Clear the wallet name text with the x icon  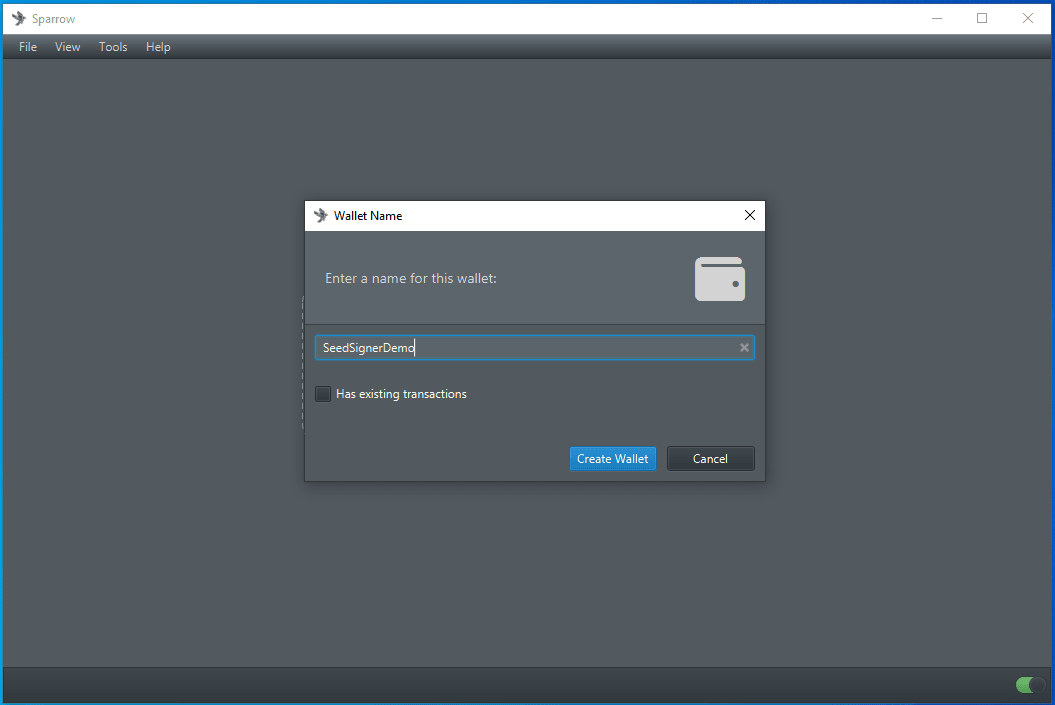(744, 348)
